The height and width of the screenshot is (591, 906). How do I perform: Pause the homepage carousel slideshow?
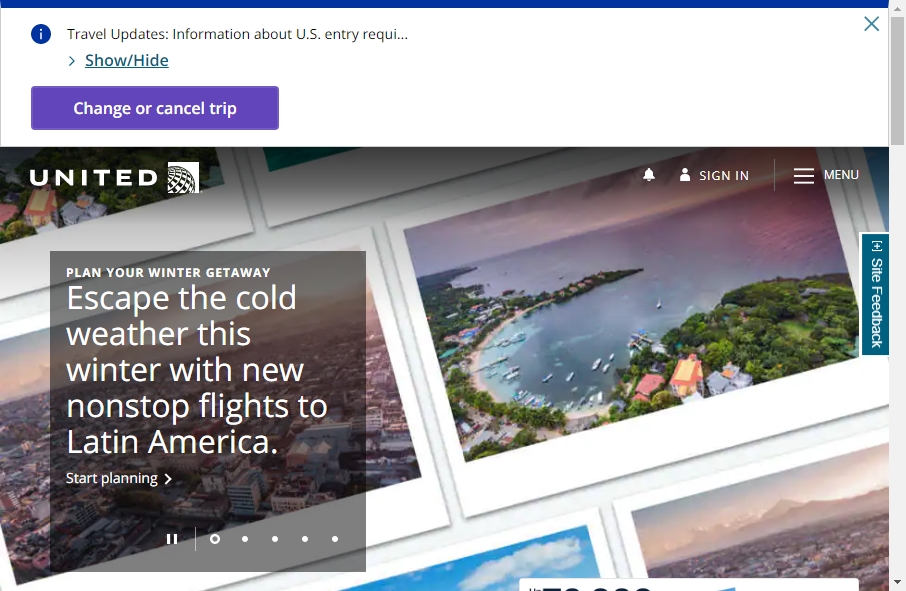point(172,538)
